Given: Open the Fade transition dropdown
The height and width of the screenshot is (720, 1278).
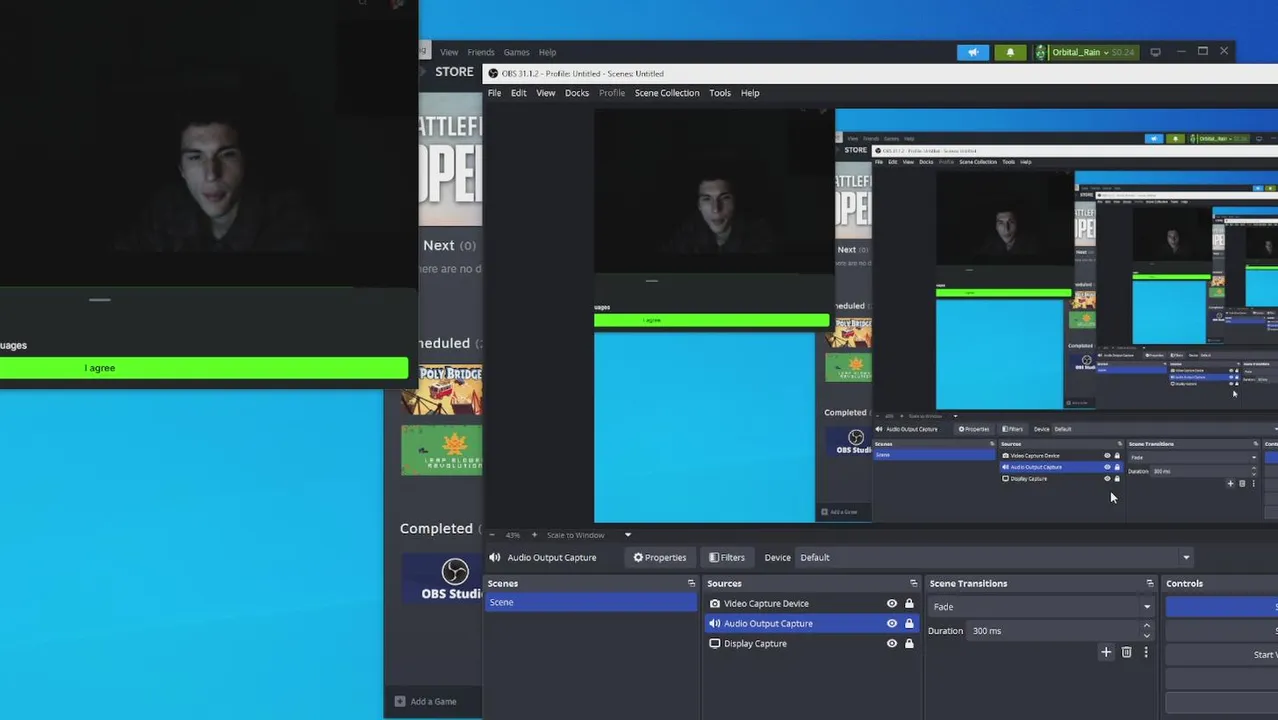Looking at the screenshot, I should click(x=1041, y=607).
